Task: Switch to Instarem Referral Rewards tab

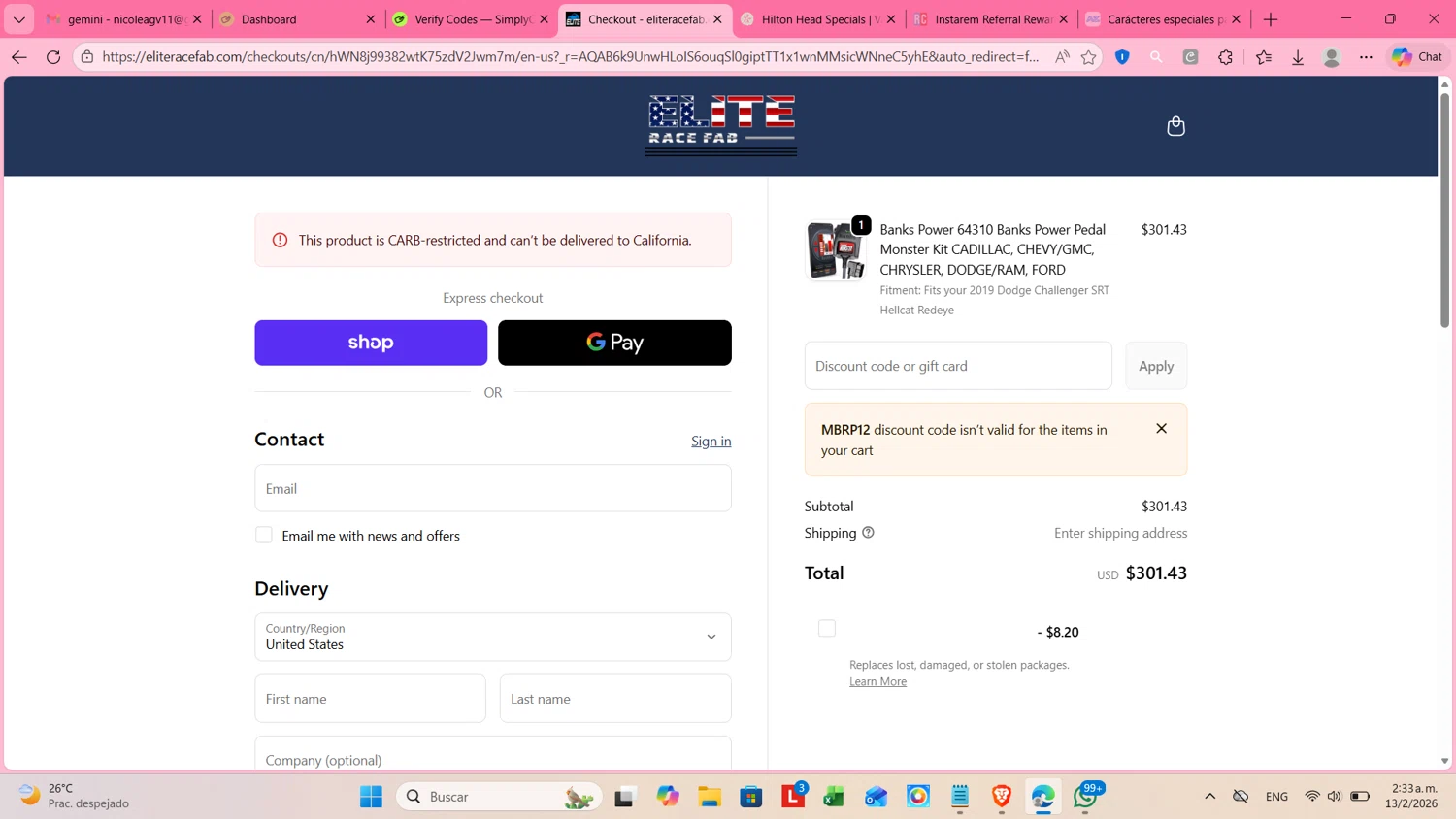Action: pos(991,19)
